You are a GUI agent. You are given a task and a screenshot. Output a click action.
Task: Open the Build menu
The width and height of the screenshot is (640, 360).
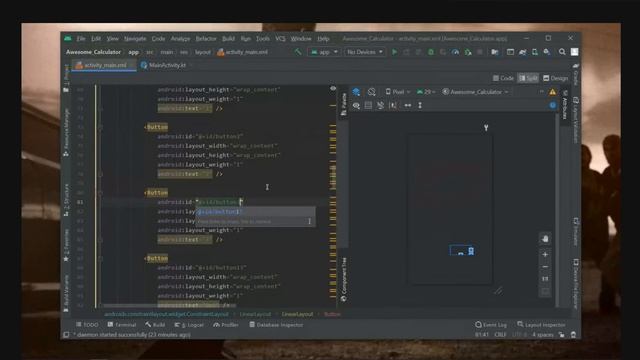pyautogui.click(x=228, y=39)
